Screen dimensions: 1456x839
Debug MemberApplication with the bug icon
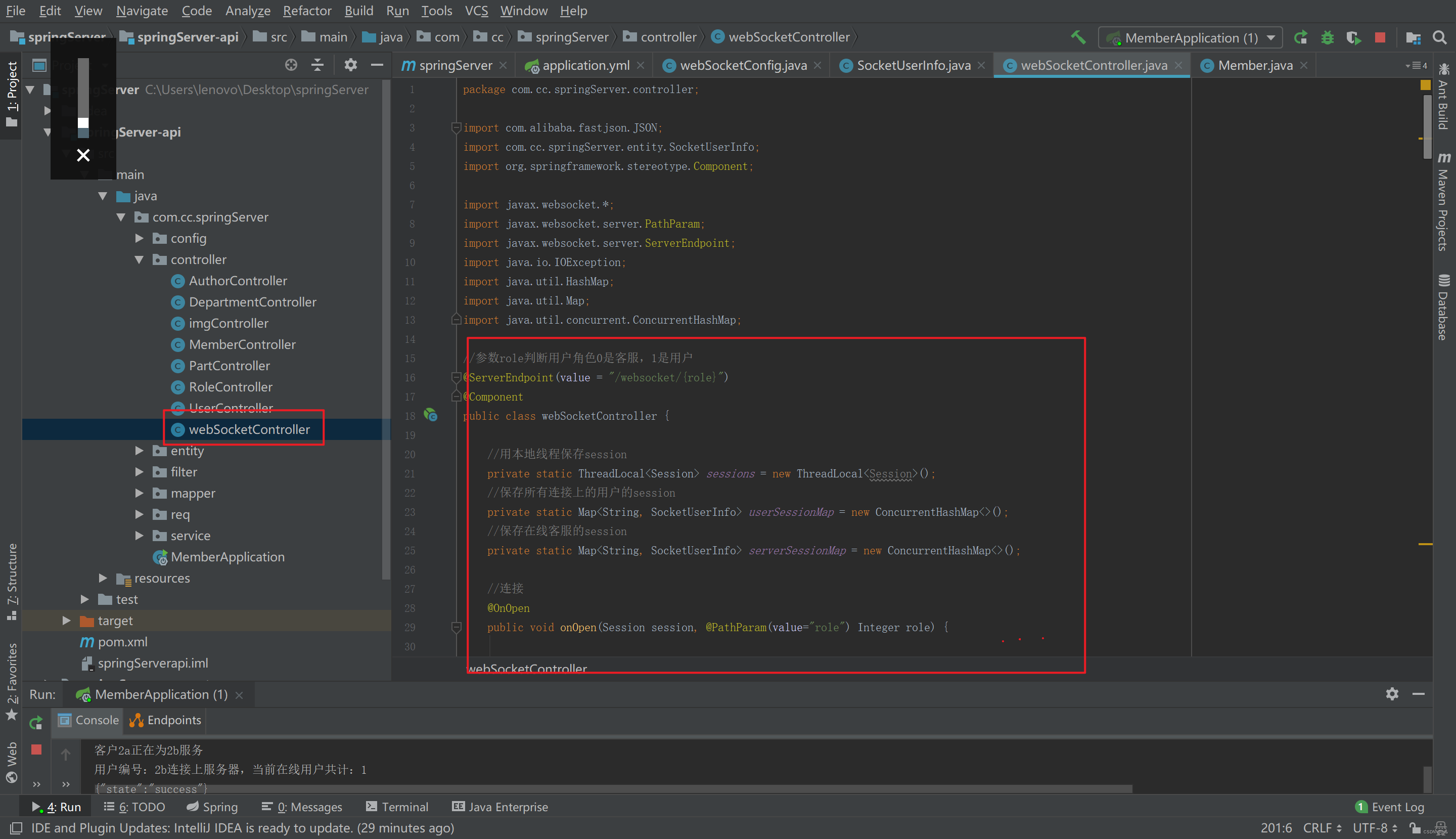tap(1328, 37)
